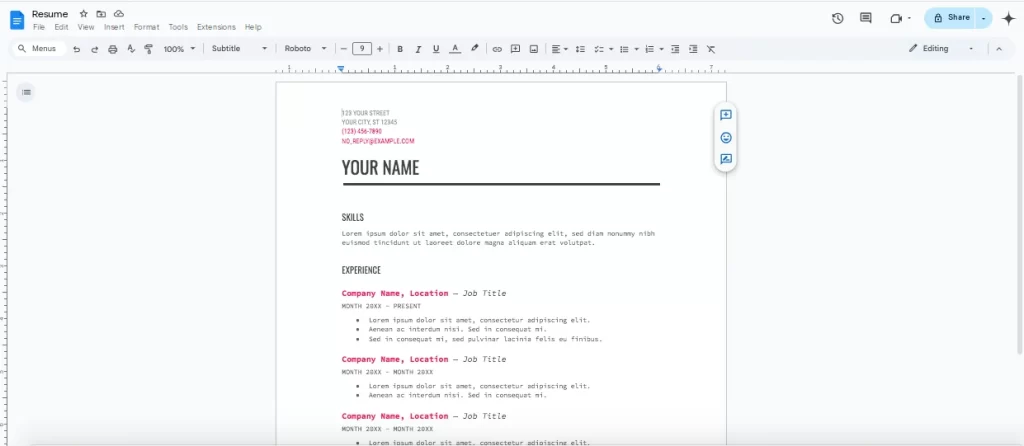Open the 100% zoom dropdown
1024x446 pixels.
[x=179, y=49]
